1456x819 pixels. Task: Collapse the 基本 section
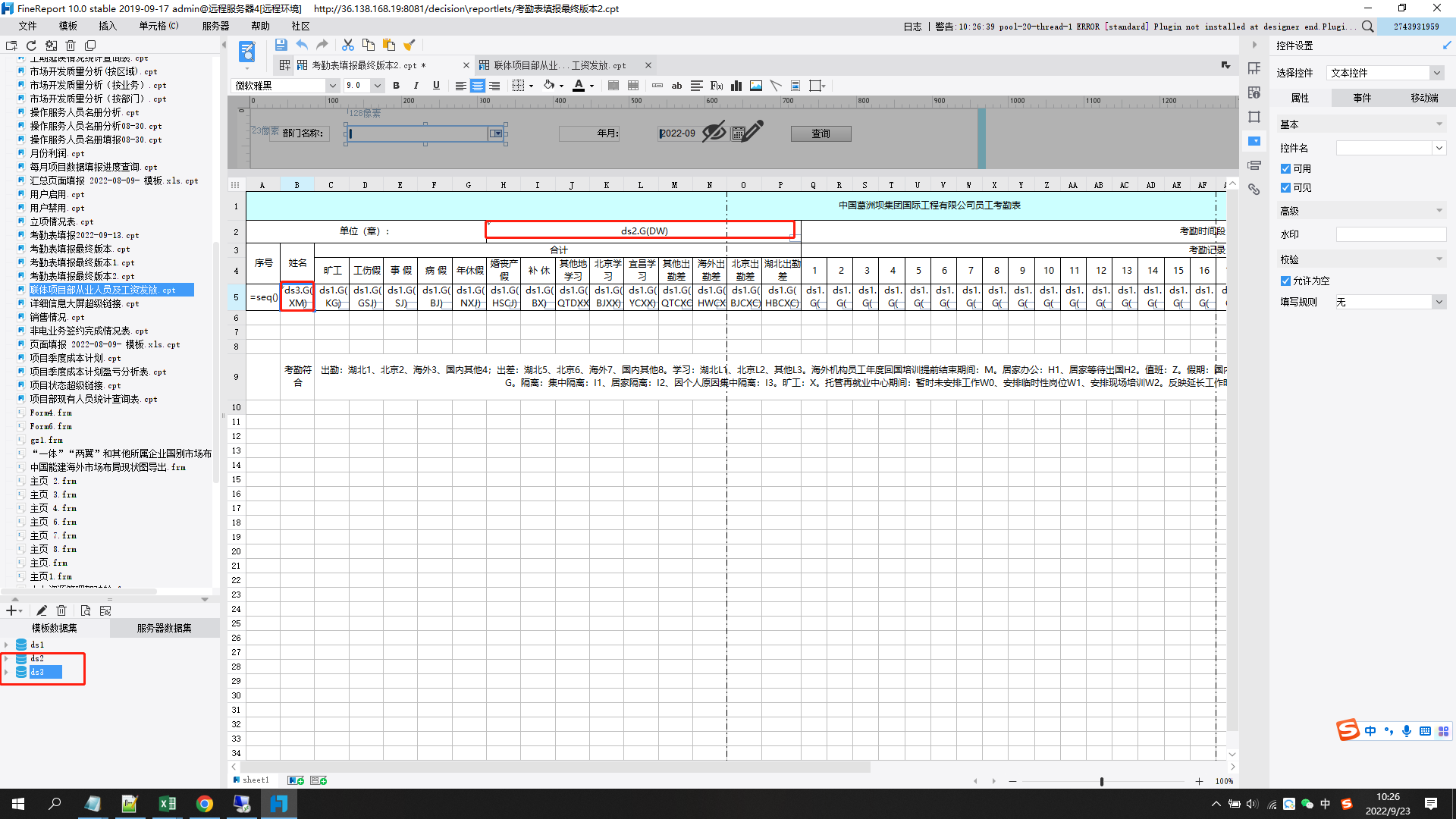(1439, 124)
